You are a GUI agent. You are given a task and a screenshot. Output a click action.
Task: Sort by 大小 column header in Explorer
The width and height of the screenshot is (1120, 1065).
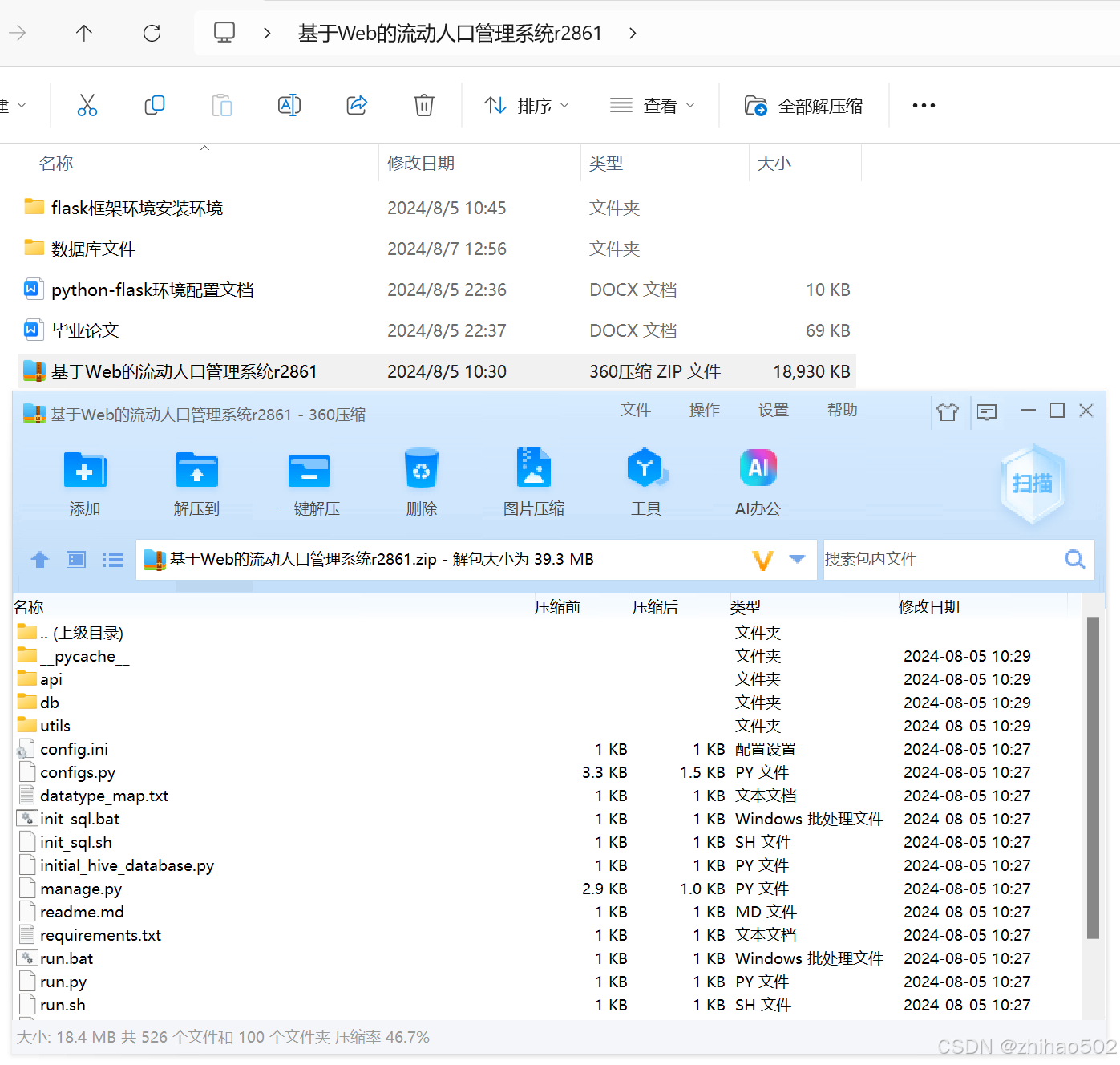[774, 163]
